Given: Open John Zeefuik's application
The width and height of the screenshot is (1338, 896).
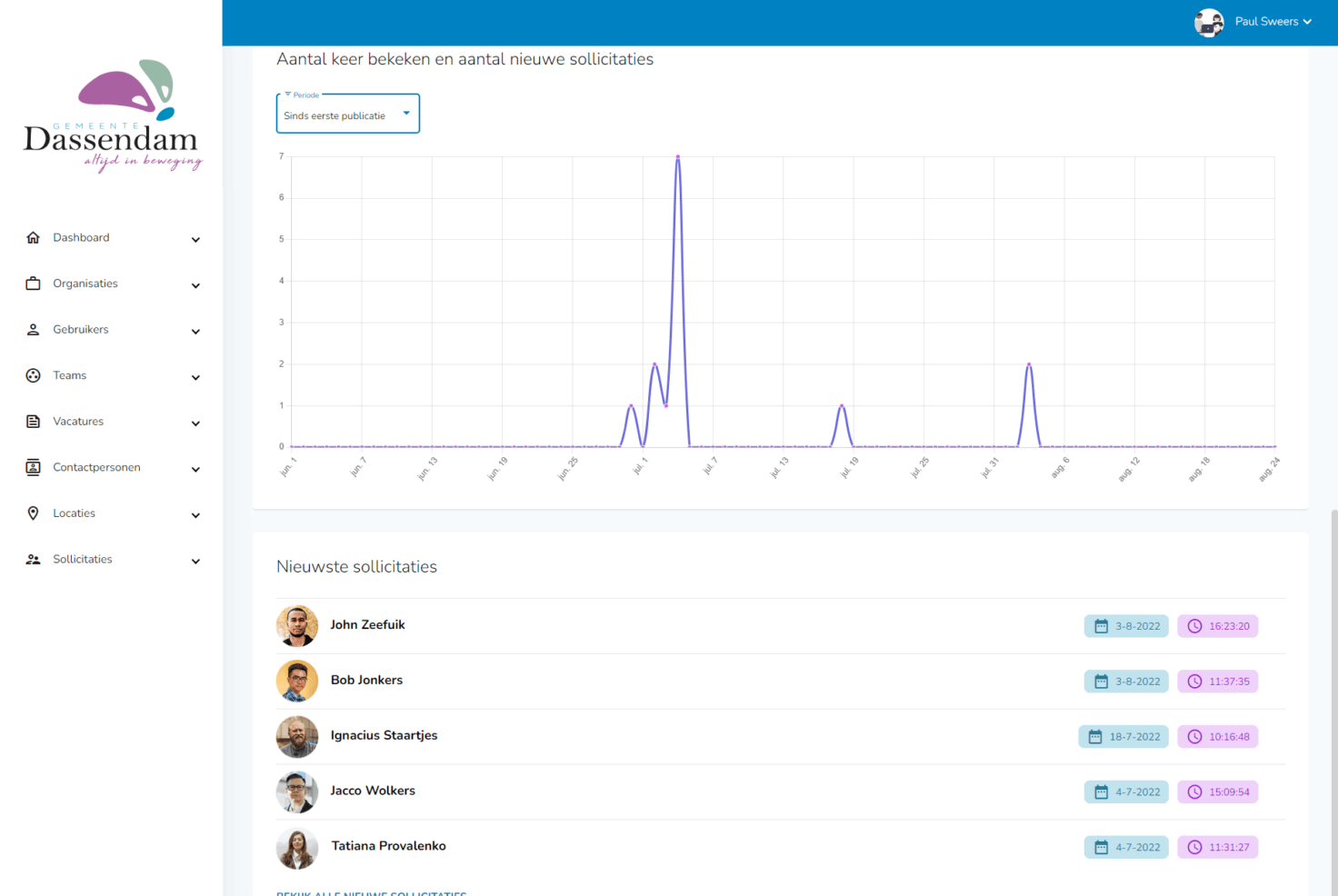Looking at the screenshot, I should coord(368,625).
